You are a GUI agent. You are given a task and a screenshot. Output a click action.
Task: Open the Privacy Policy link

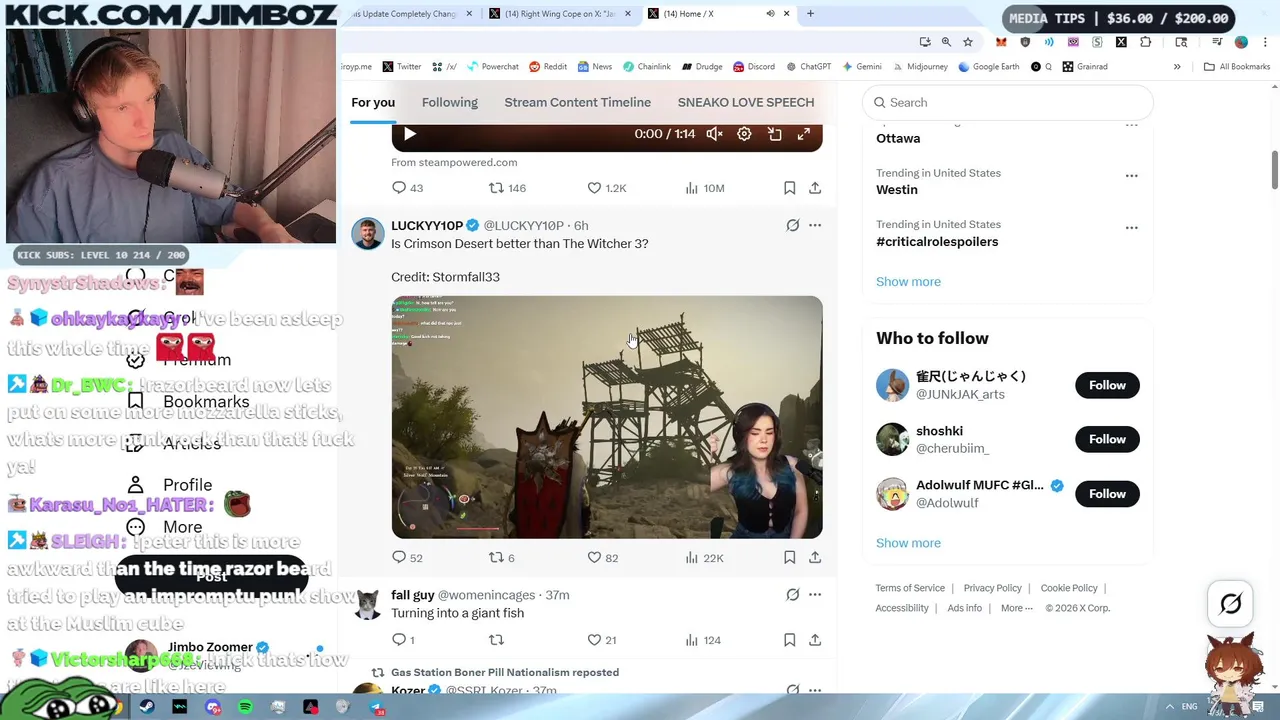click(x=992, y=588)
